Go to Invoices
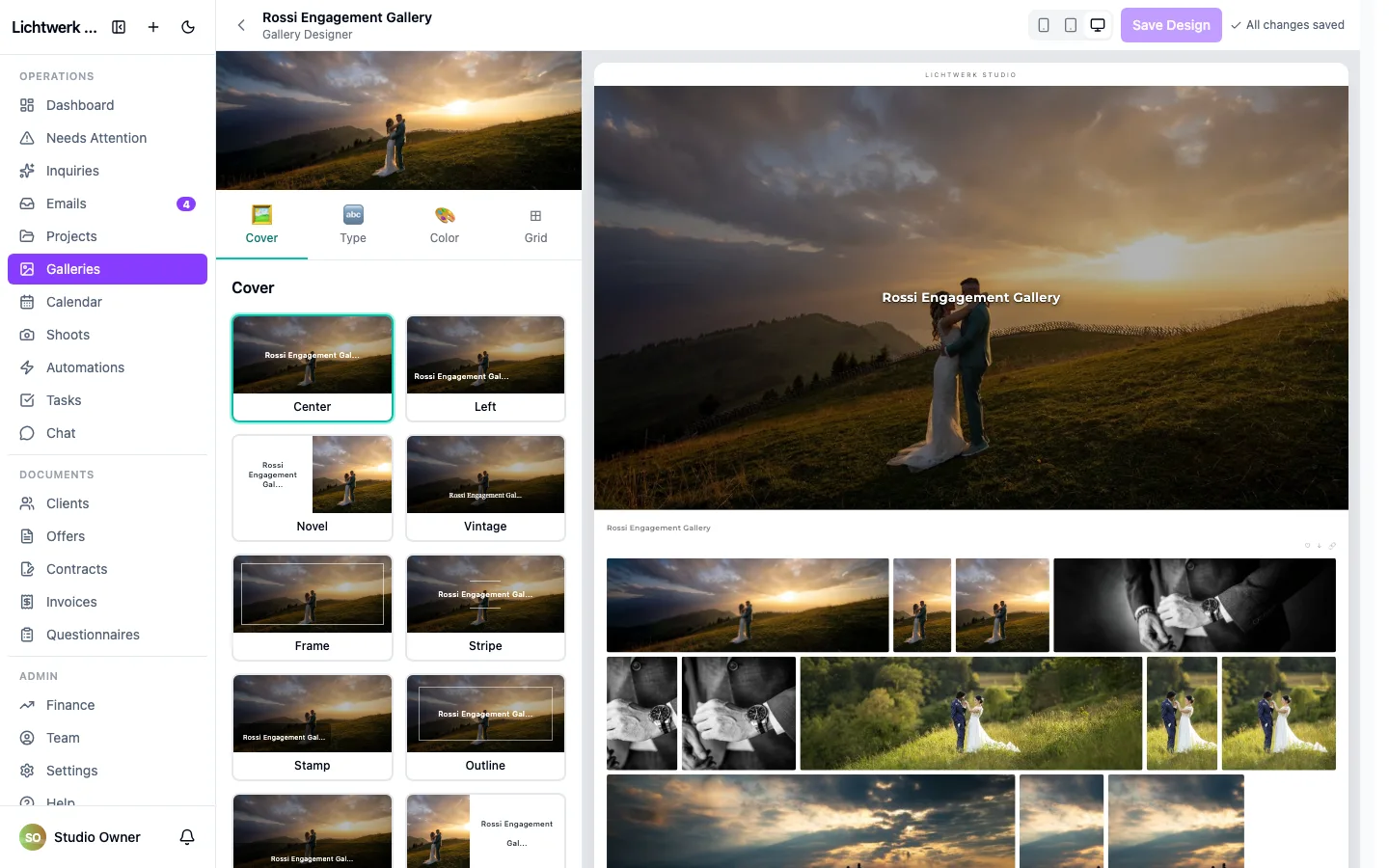Screen dimensions: 1389x868 coord(107,602)
